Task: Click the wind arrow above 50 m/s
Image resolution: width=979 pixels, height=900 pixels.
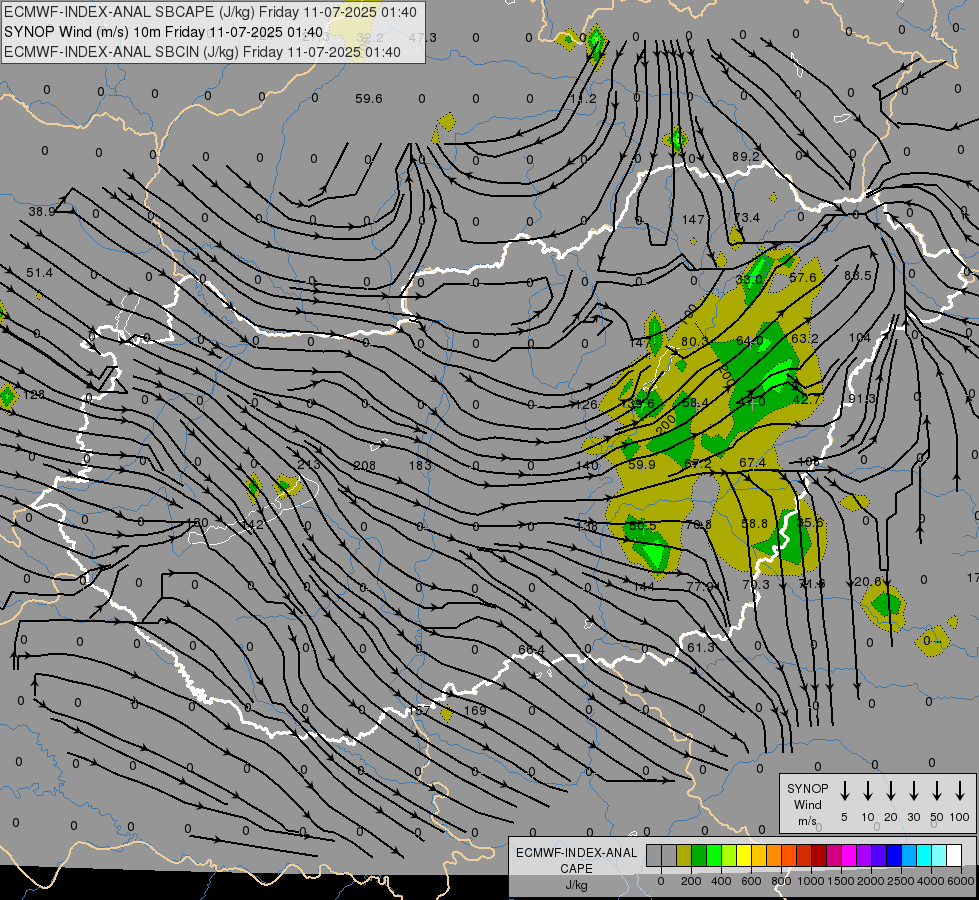Action: point(937,791)
